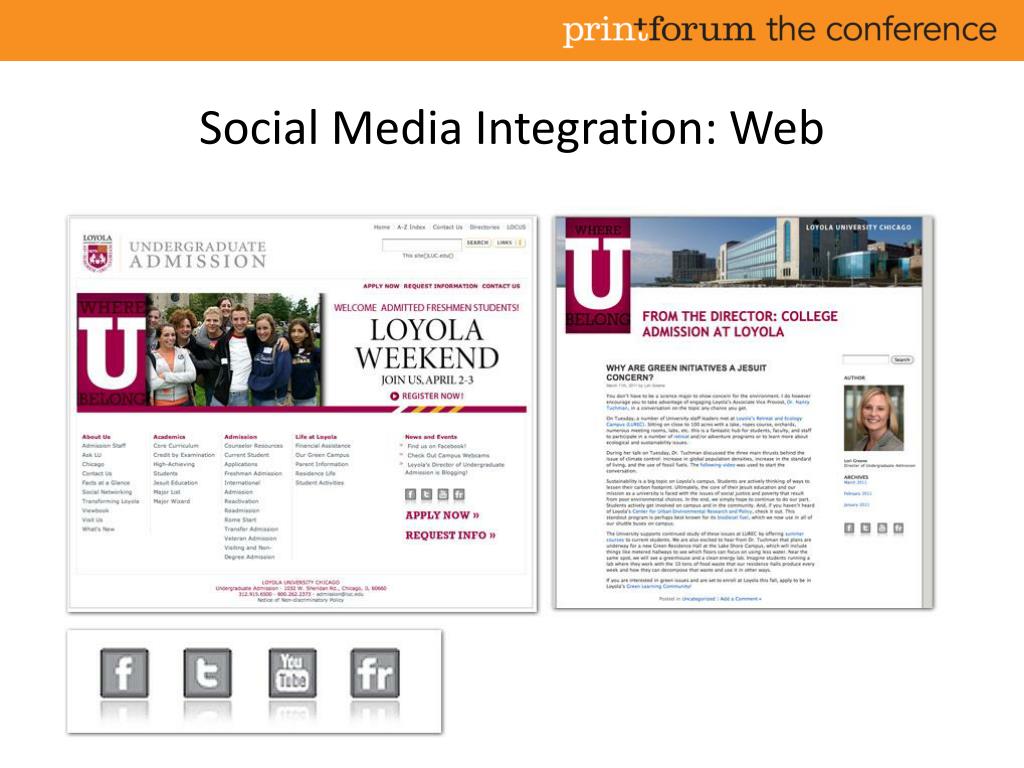Click CONTACT US in maroon nav bar
The image size is (1024, 768).
point(501,286)
